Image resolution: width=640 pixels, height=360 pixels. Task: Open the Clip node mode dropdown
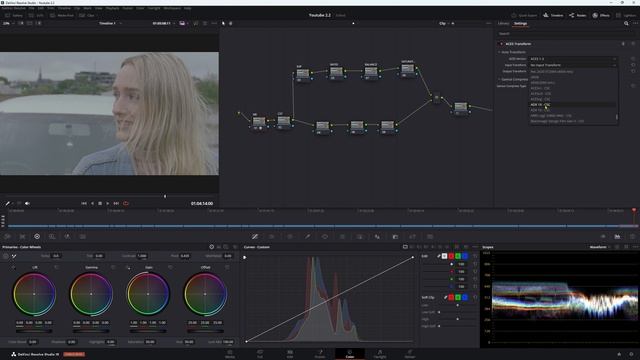point(444,23)
